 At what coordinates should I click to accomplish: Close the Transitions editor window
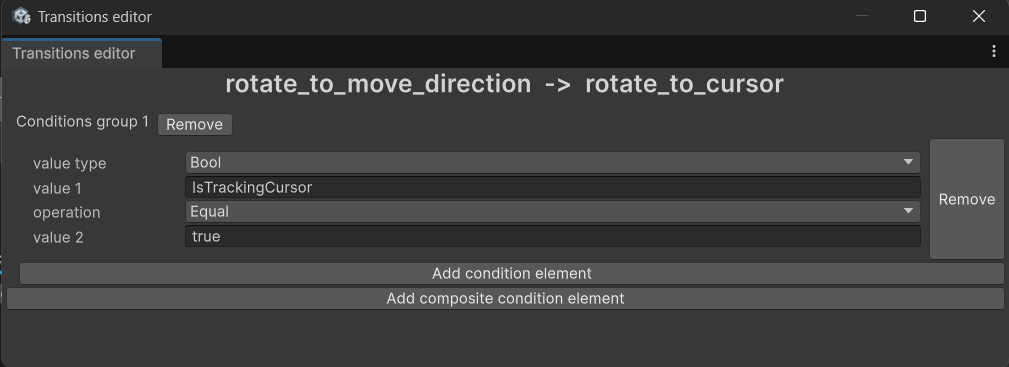pos(979,16)
